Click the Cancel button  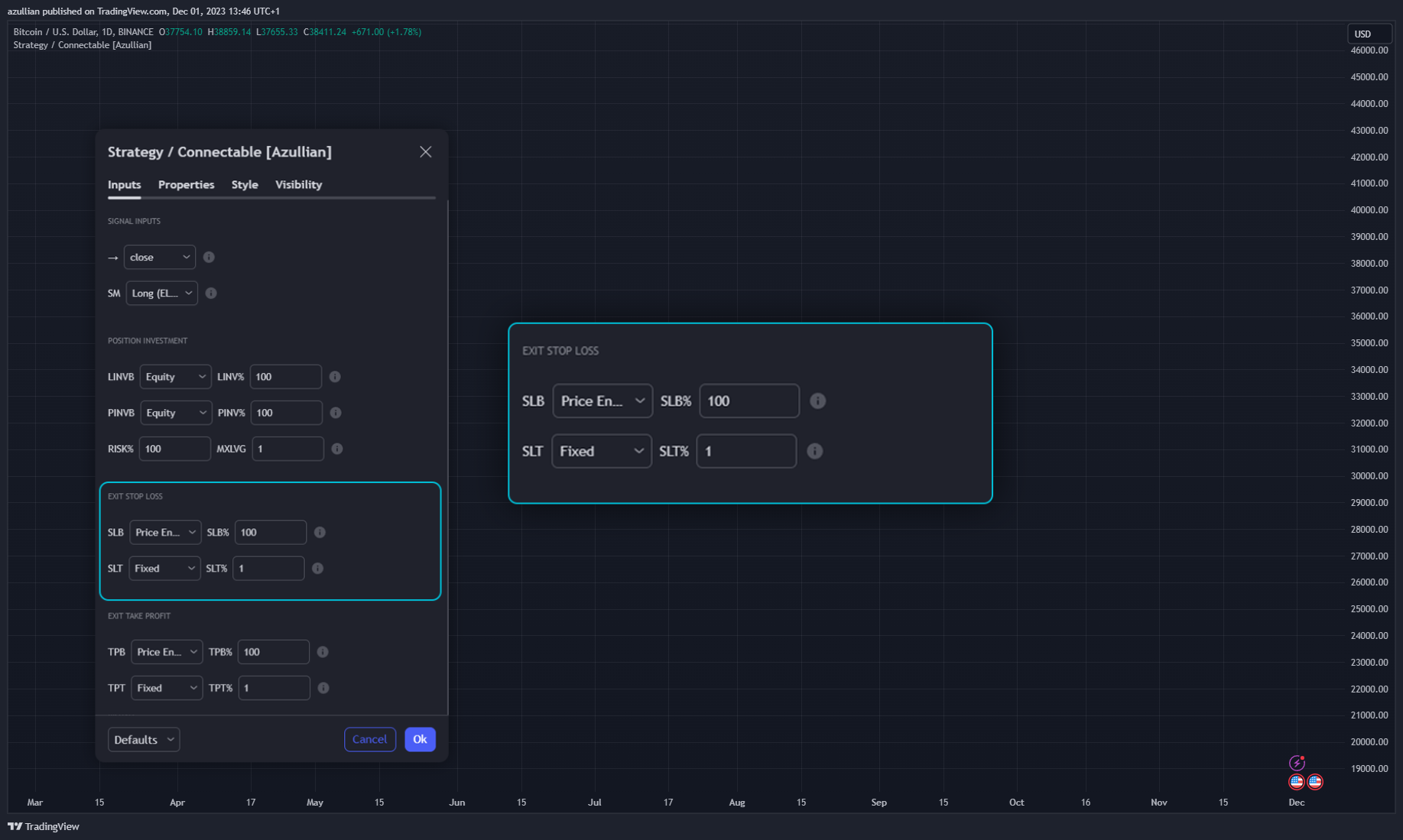(x=370, y=740)
